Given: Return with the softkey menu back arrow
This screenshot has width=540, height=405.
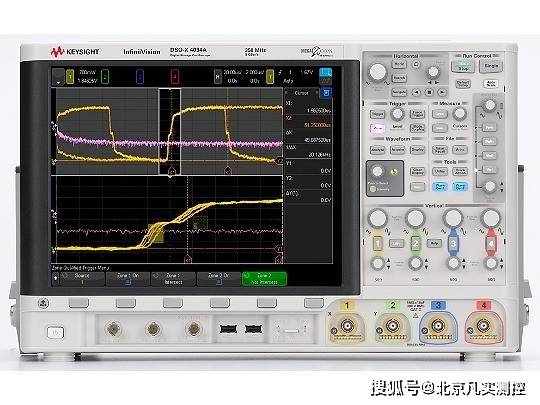Looking at the screenshot, I should coord(55,279).
